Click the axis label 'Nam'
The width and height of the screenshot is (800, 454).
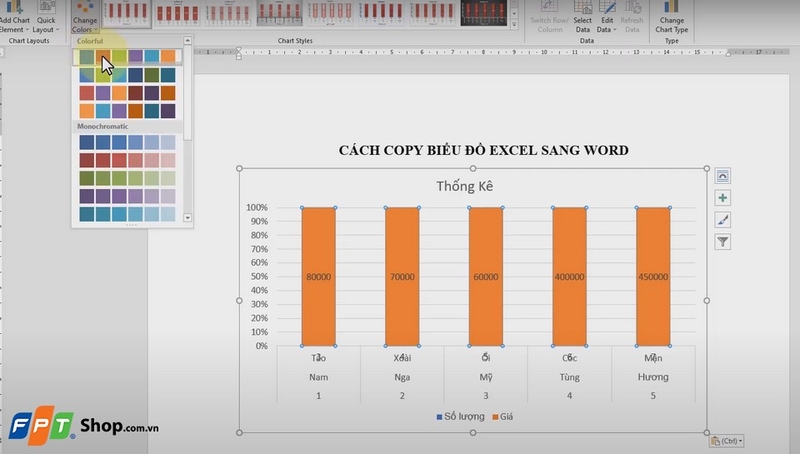point(318,377)
